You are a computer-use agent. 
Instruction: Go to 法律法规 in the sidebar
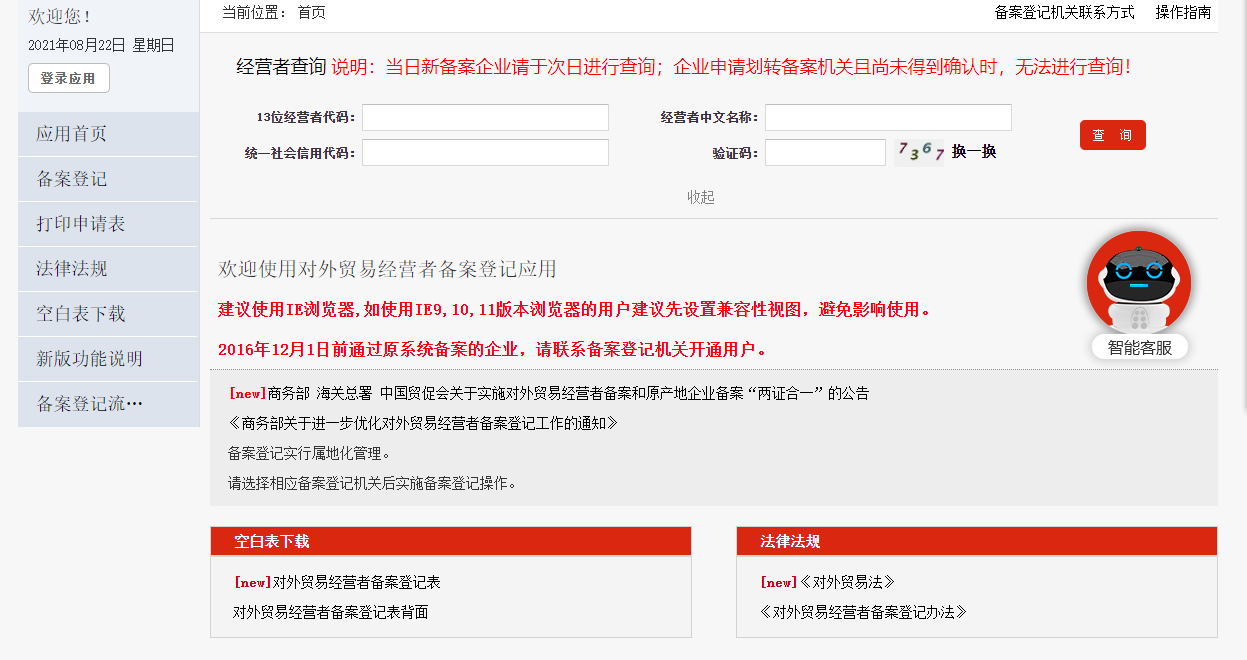pyautogui.click(x=71, y=269)
